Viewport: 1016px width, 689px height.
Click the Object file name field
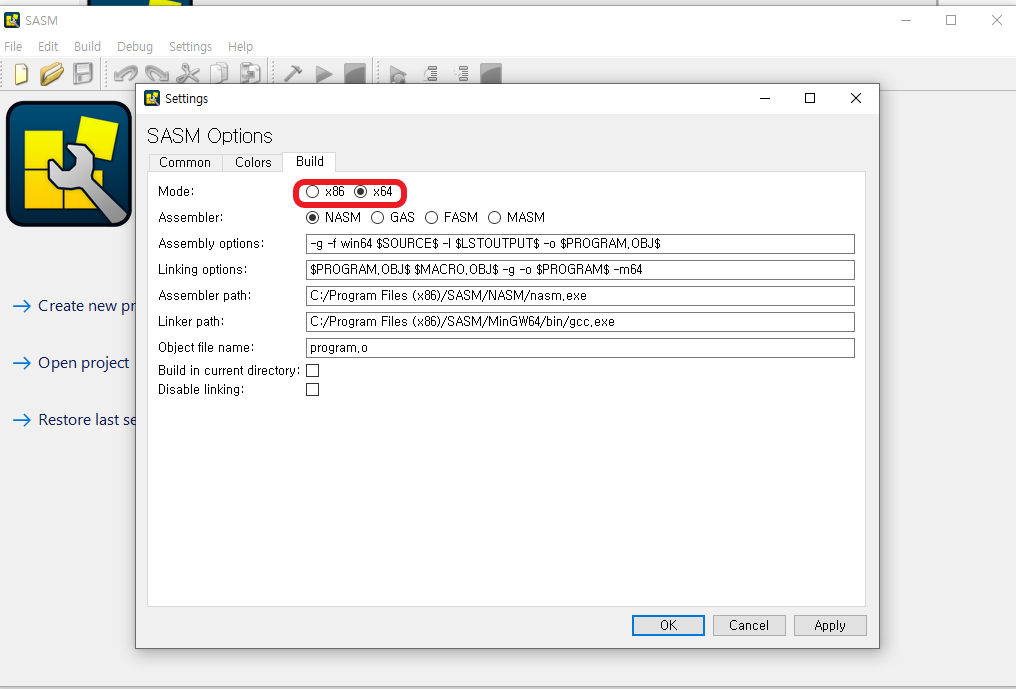pyautogui.click(x=580, y=347)
